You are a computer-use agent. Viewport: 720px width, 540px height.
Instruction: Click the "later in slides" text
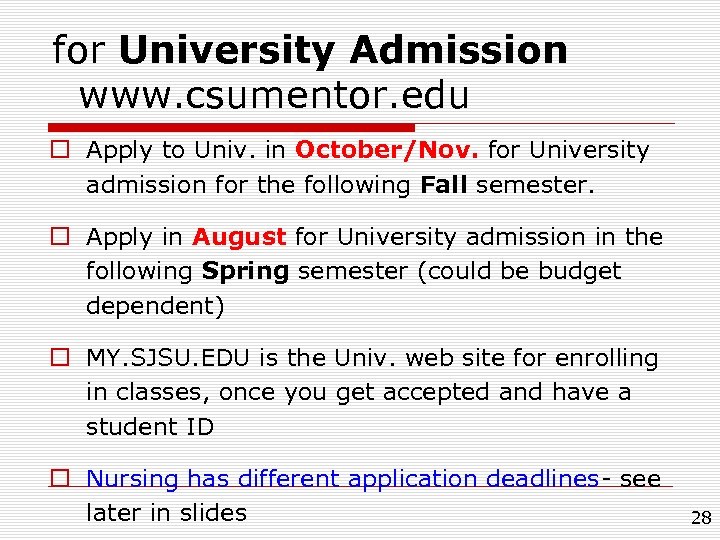click(166, 513)
